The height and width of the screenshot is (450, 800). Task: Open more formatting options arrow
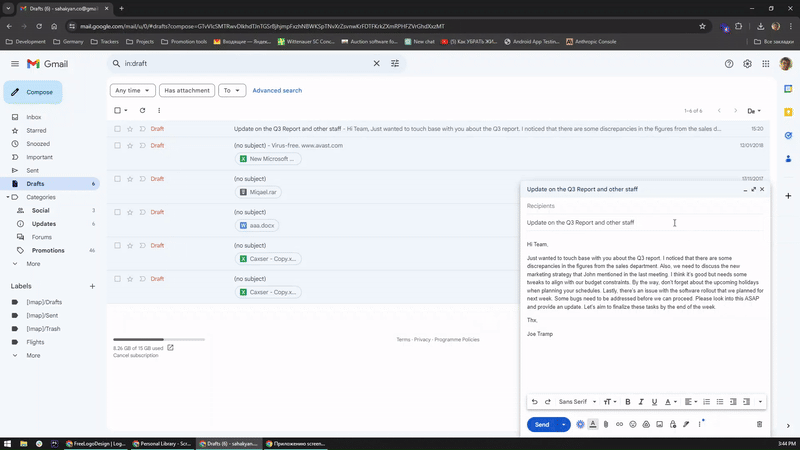760,402
